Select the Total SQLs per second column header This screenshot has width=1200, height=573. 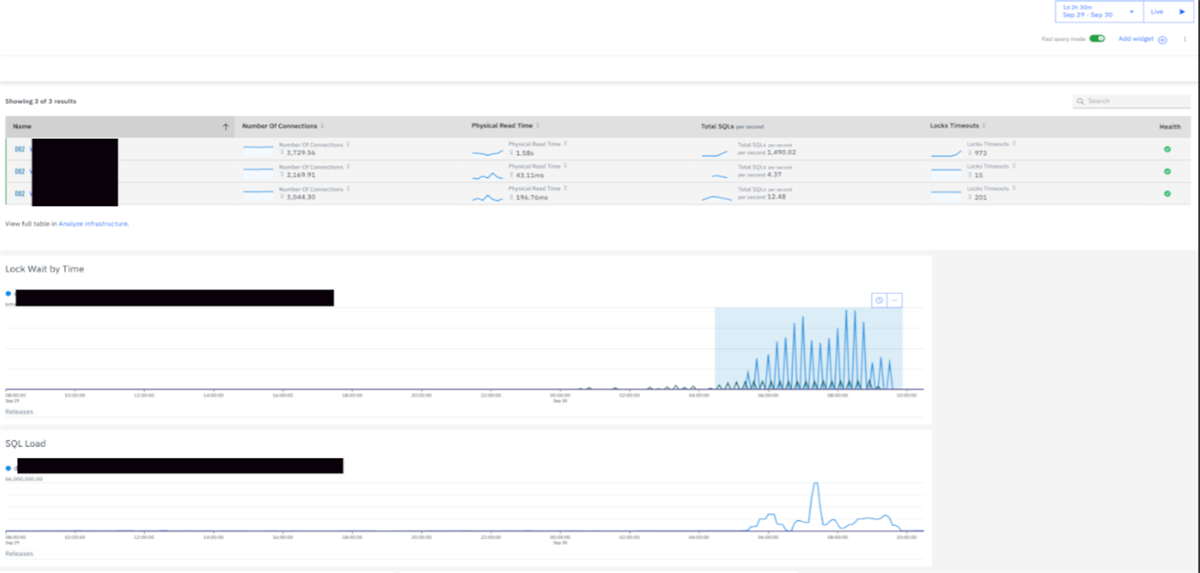point(732,127)
